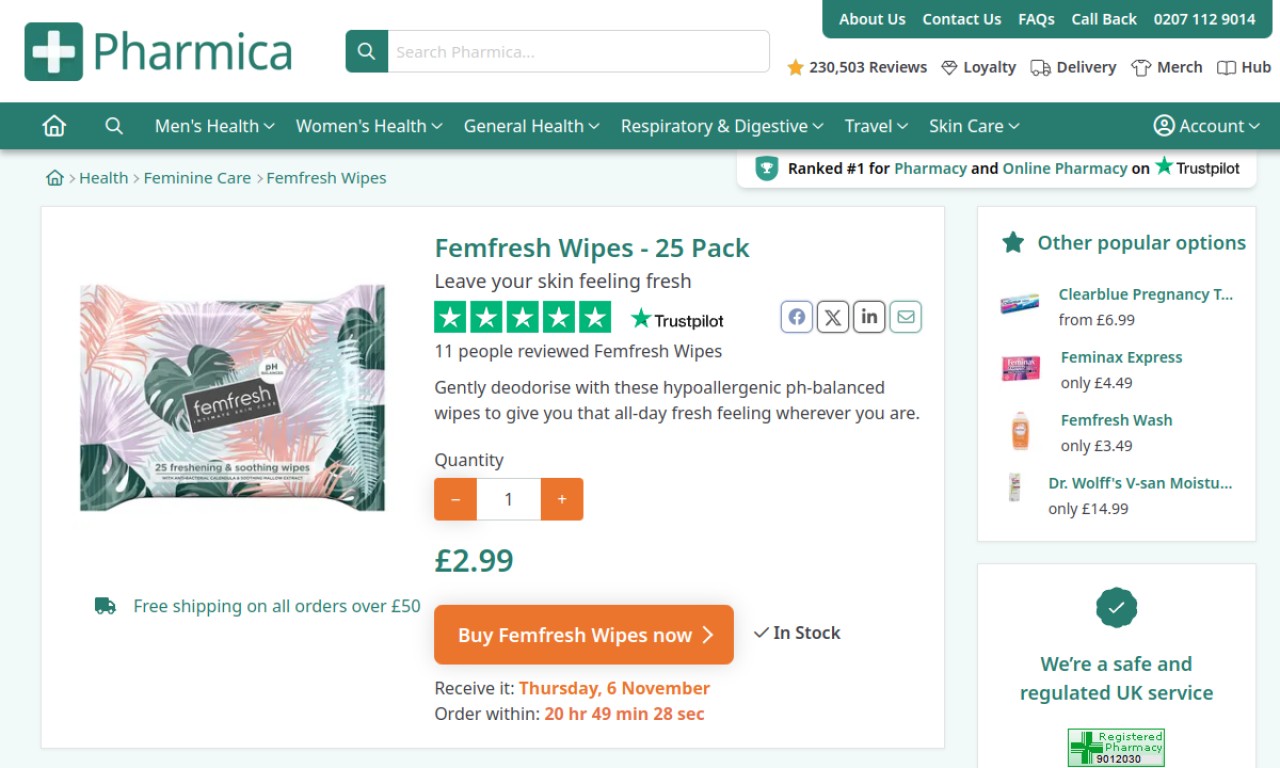1280x768 pixels.
Task: Share product via LinkedIn icon
Action: coord(869,317)
